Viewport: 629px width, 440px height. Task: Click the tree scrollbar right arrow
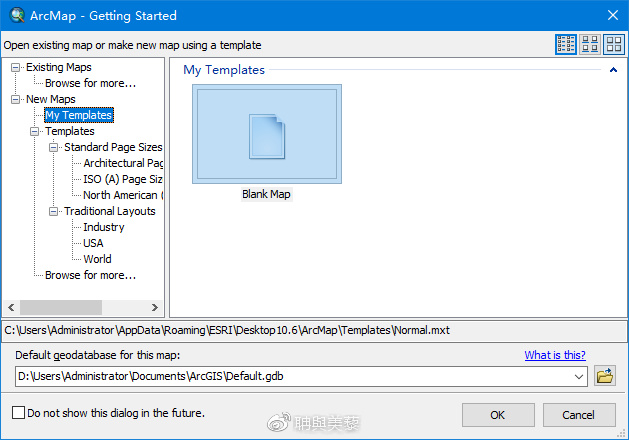tap(155, 308)
